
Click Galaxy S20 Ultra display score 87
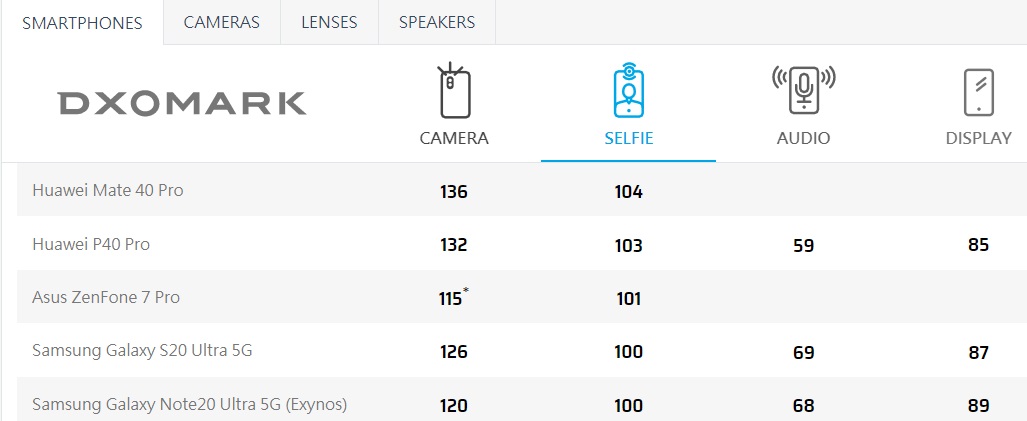point(978,352)
